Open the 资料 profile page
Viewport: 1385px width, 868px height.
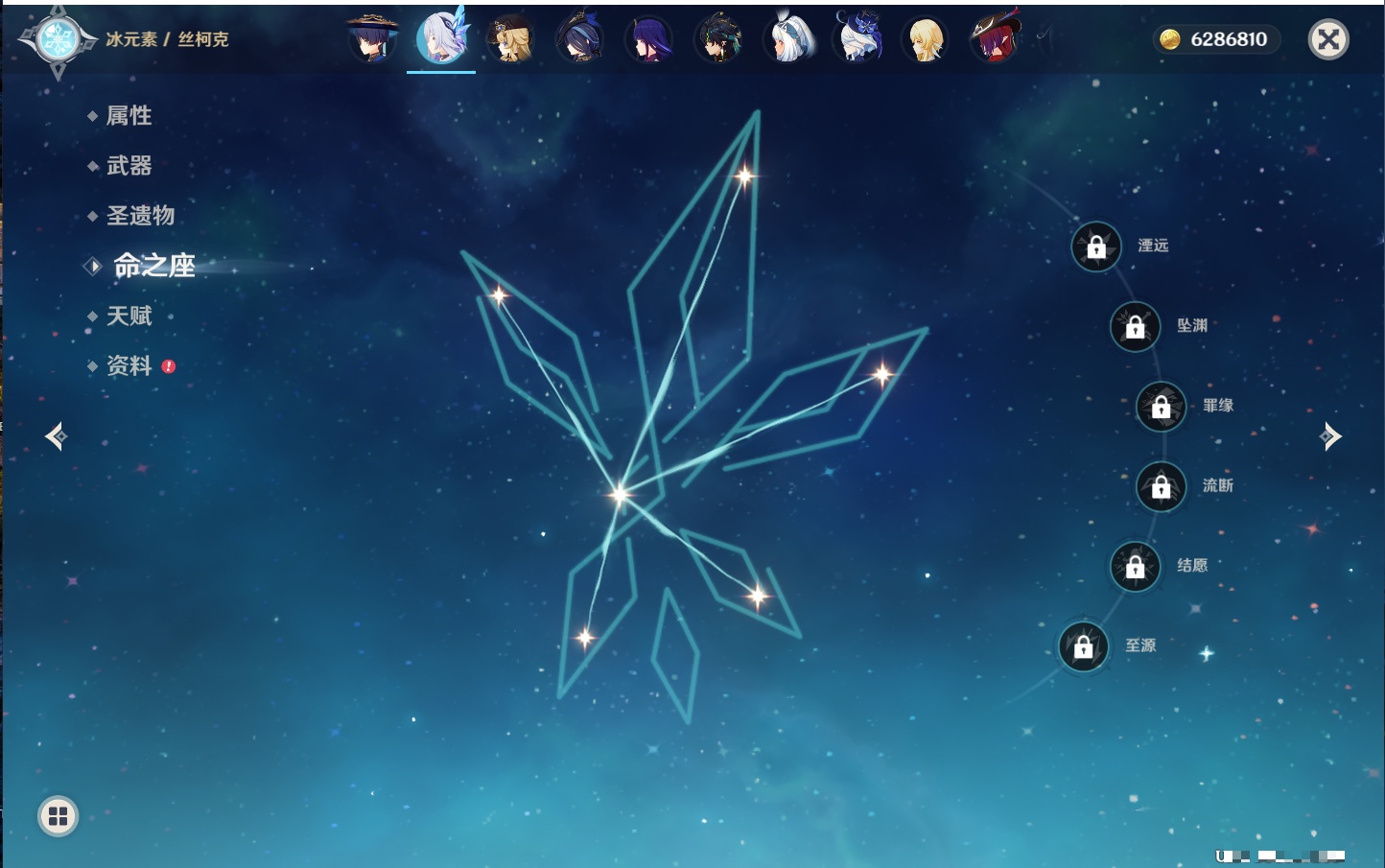129,365
